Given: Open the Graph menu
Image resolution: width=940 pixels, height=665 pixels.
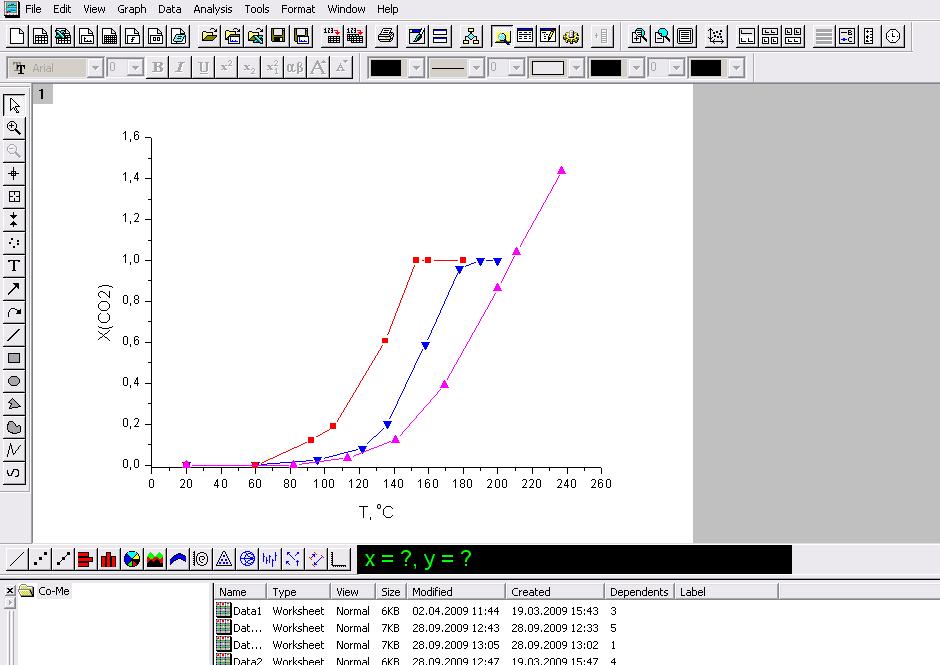Looking at the screenshot, I should click(132, 9).
